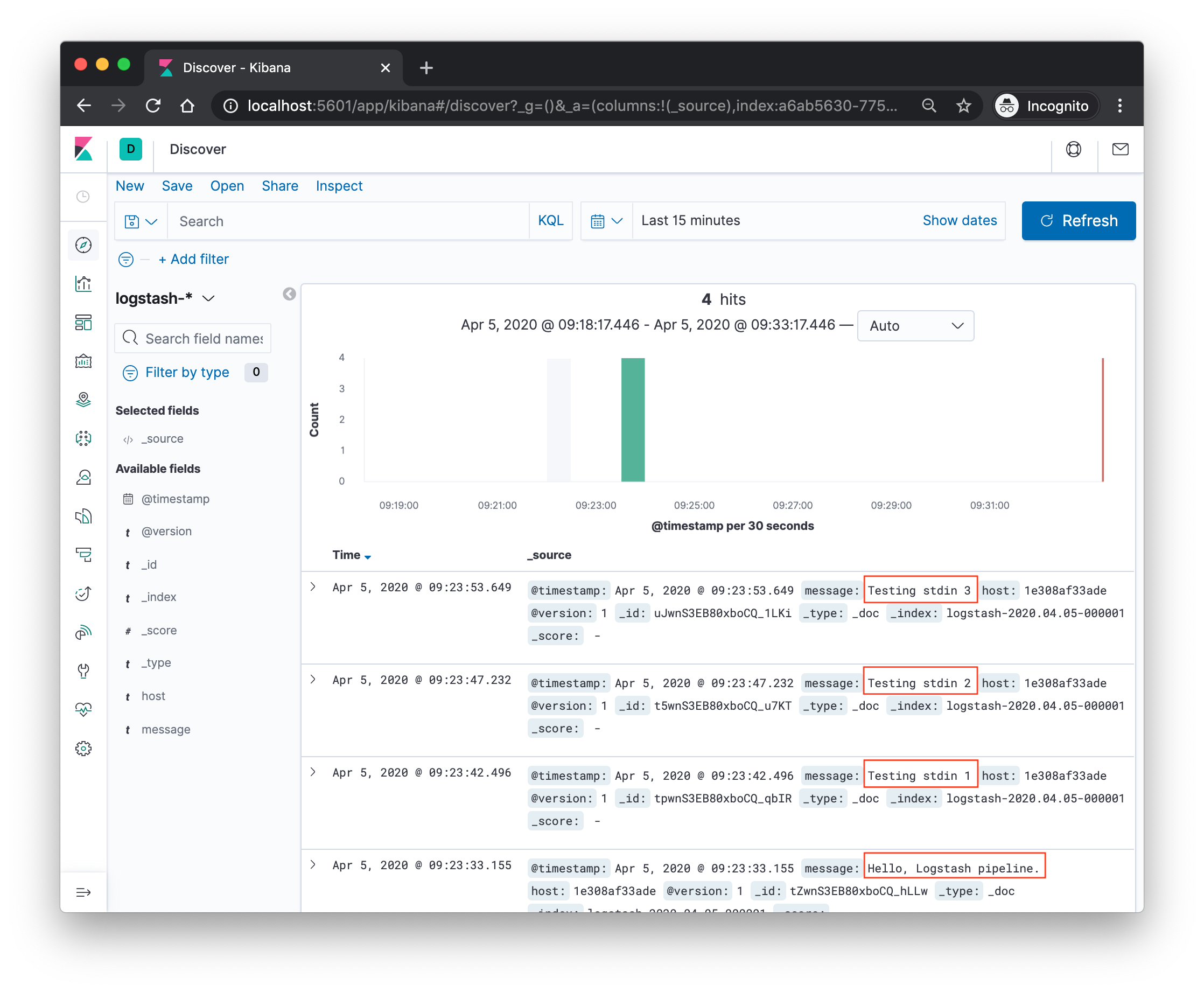Open the Logs icon in sidebar
Viewport: 1204px width, 992px height.
[83, 516]
